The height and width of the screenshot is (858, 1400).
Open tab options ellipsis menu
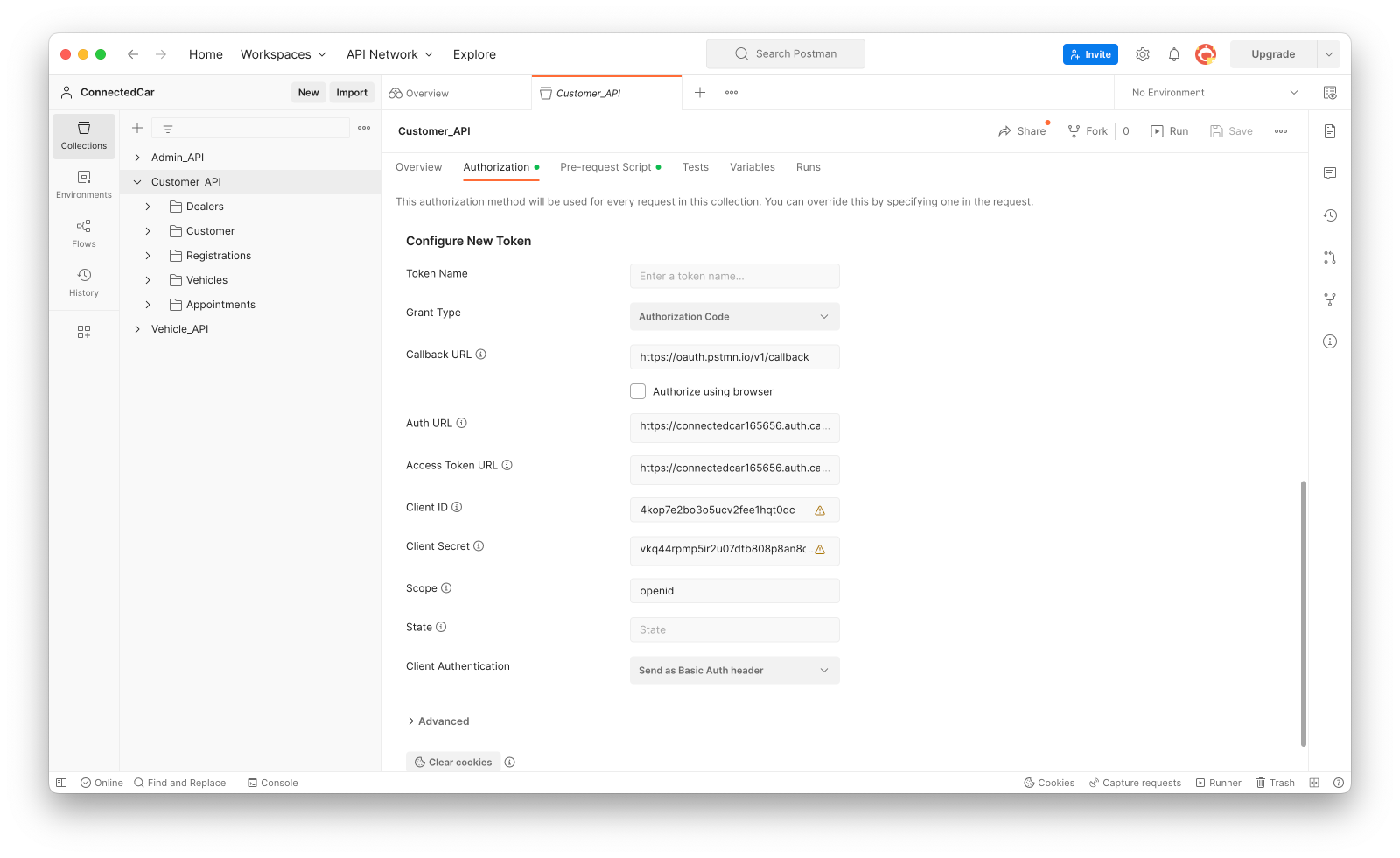(731, 93)
